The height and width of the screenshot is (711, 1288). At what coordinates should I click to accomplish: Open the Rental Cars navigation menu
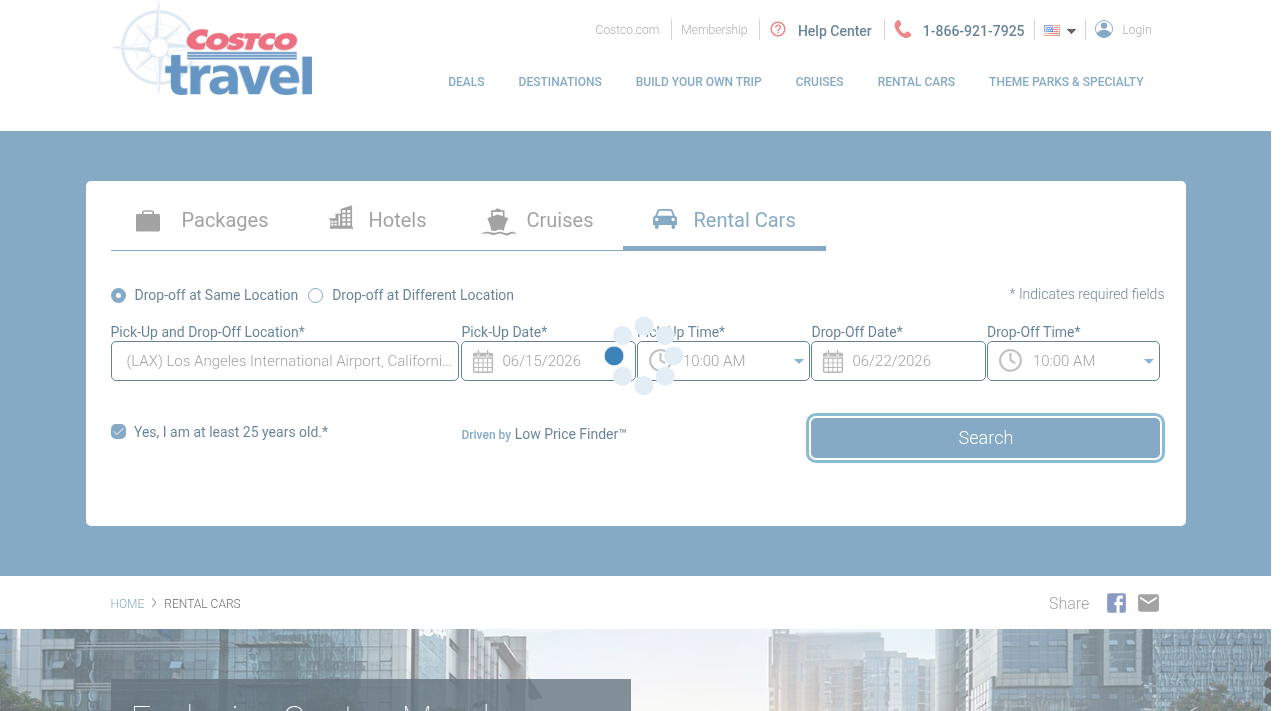(916, 82)
